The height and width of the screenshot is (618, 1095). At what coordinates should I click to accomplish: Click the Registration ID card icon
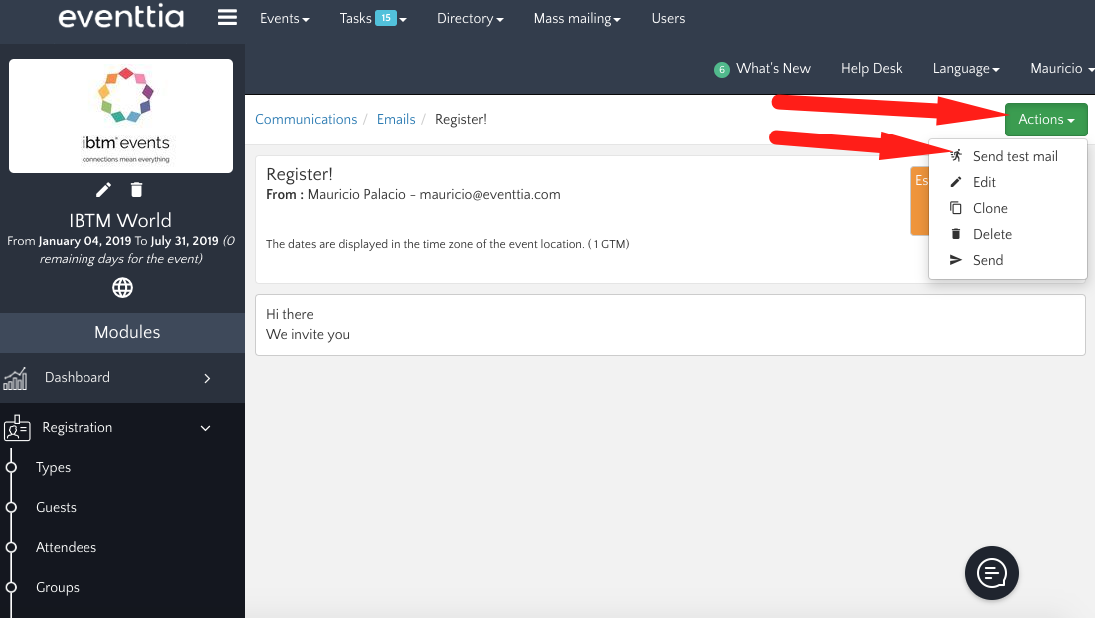click(17, 428)
